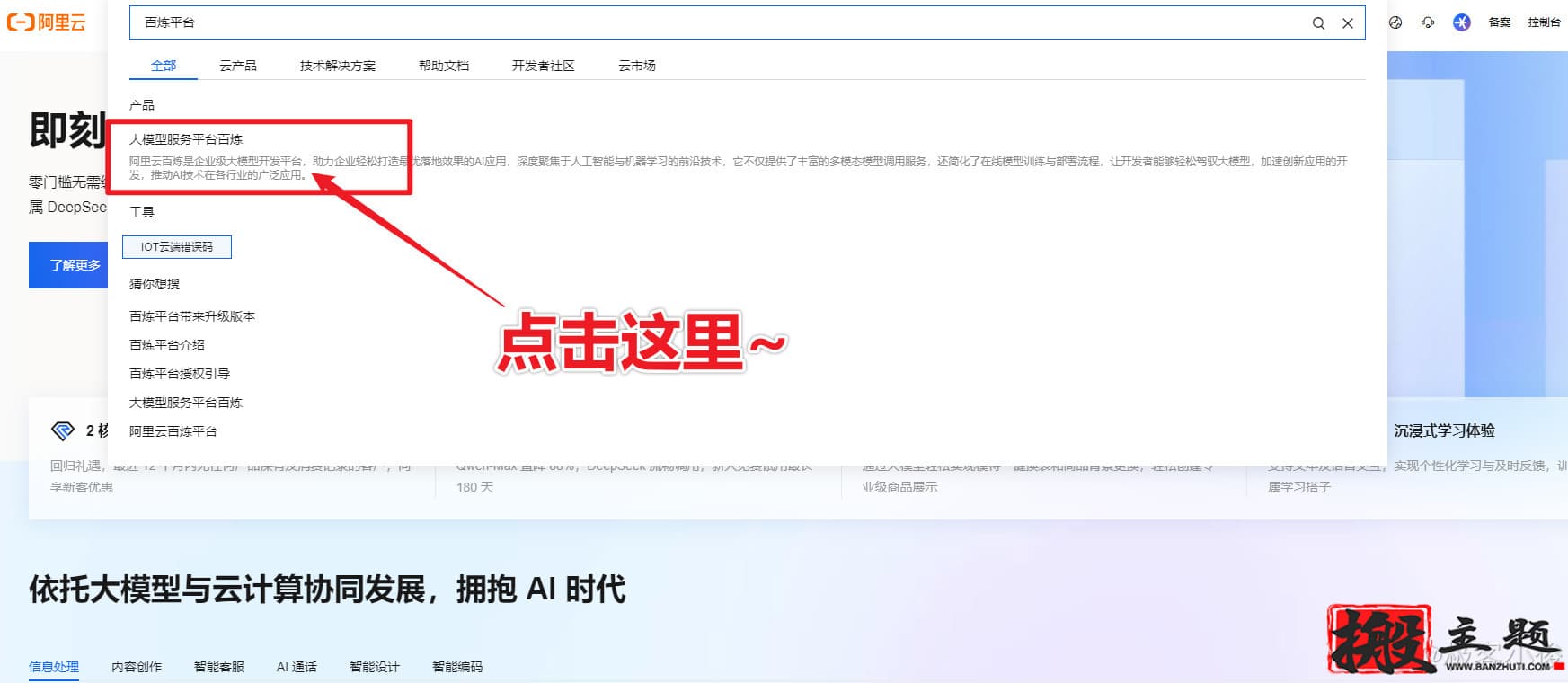Image resolution: width=1568 pixels, height=683 pixels.
Task: Select suggested search 大模型服务平台百炼 under 猜你想搜
Action: [x=186, y=403]
